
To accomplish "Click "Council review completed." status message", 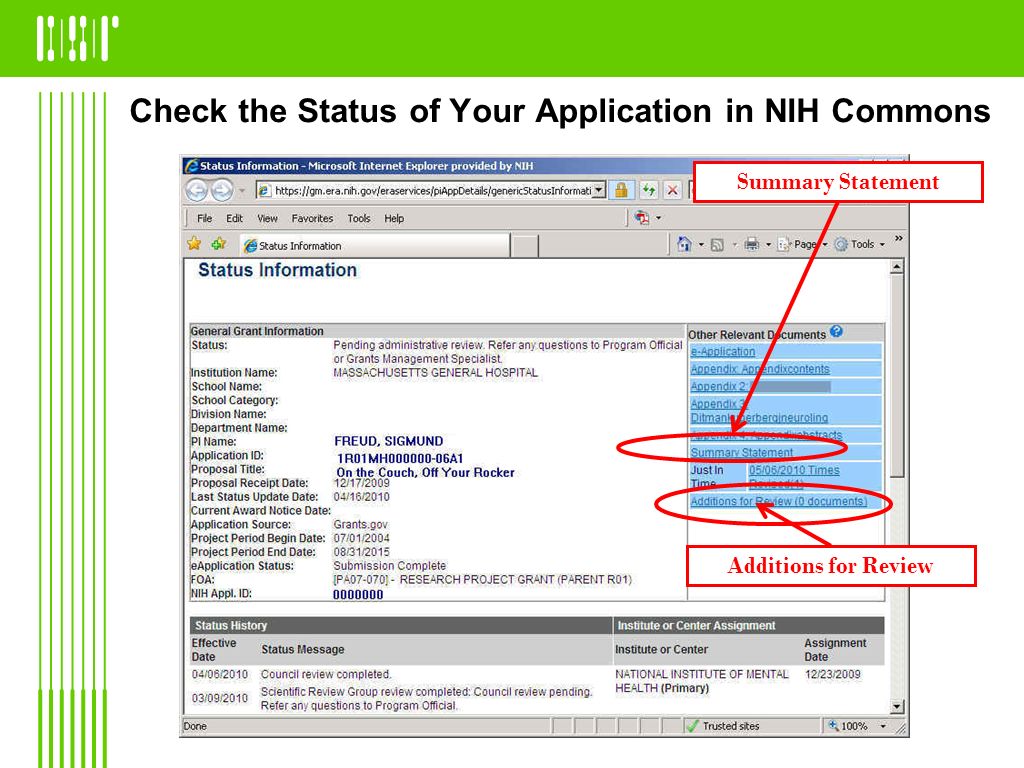I will tap(326, 674).
